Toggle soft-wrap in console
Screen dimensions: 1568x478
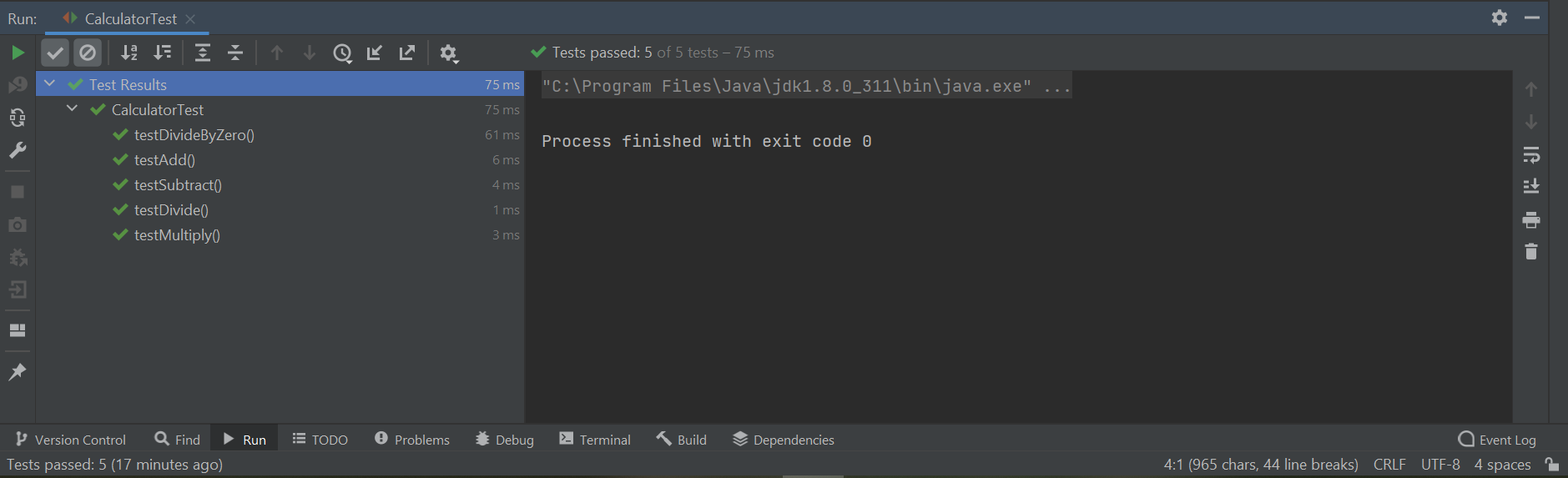pos(1530,155)
